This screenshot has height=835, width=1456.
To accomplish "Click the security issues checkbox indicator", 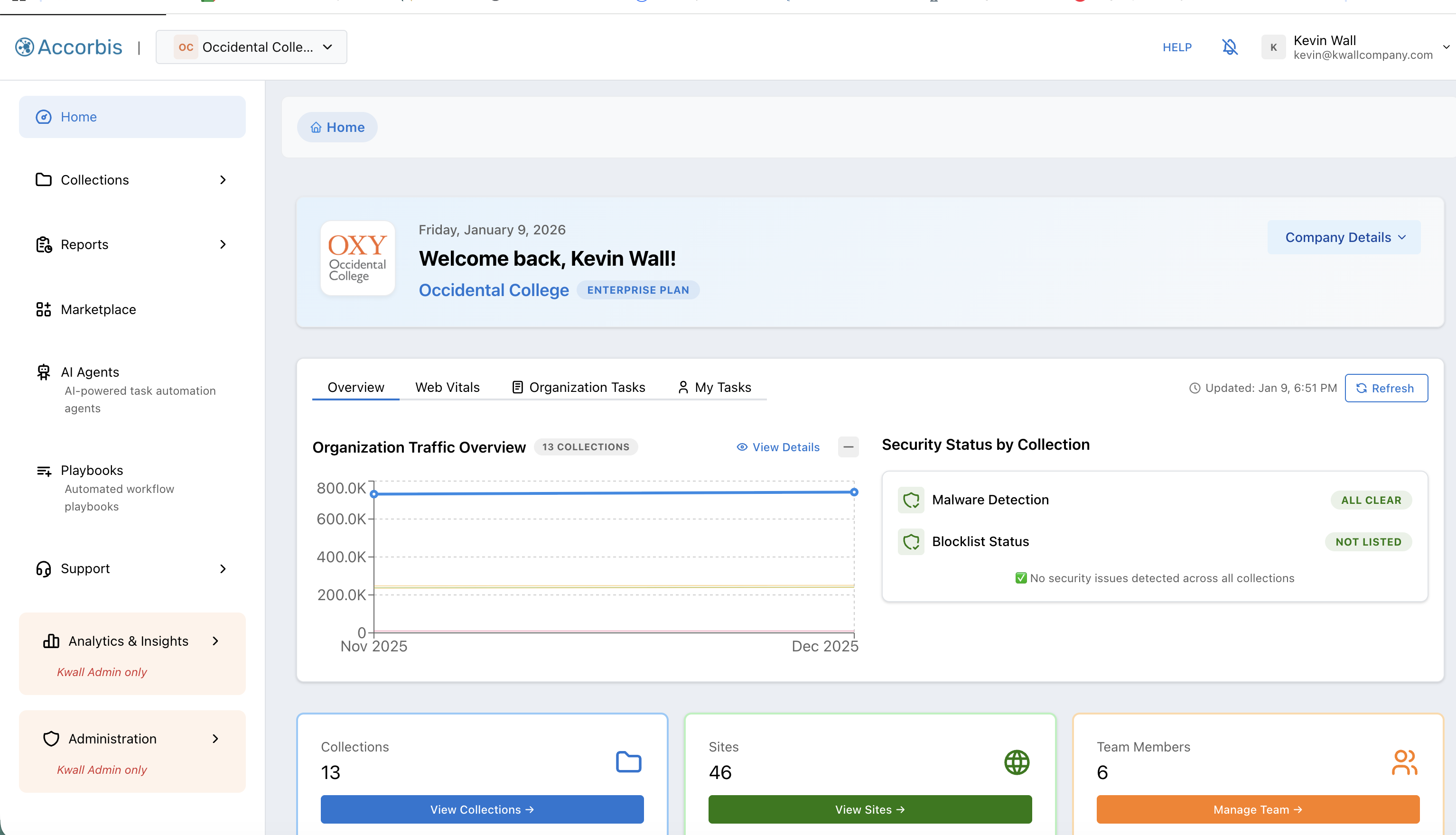I will click(1021, 577).
